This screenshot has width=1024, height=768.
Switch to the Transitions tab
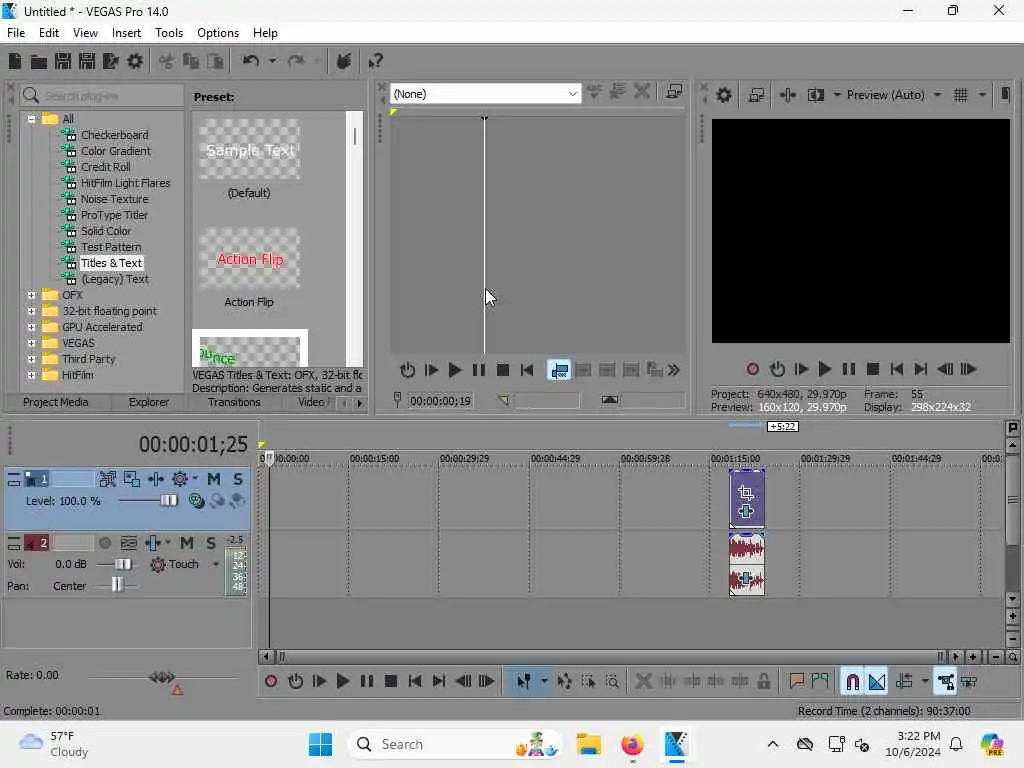point(234,402)
